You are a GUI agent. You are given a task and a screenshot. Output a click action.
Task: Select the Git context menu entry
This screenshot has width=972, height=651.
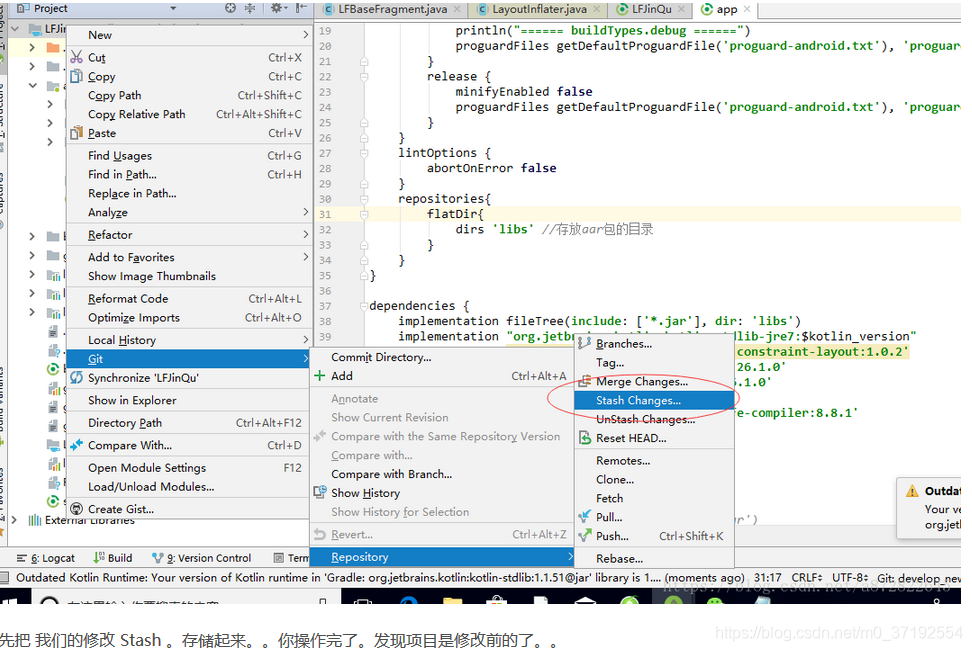point(188,358)
